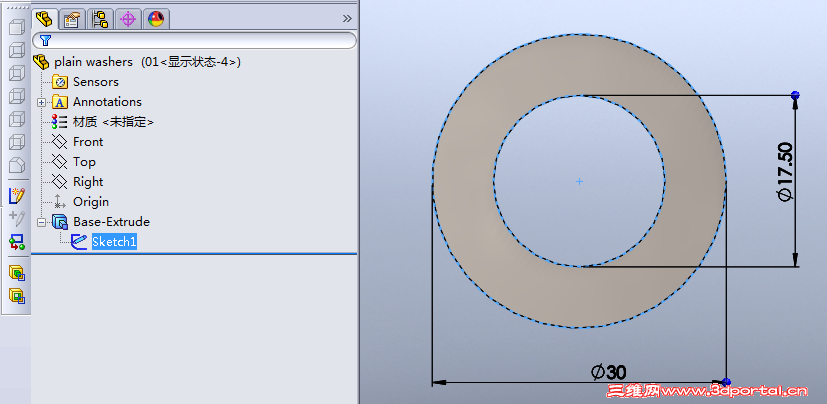The height and width of the screenshot is (404, 827).
Task: Select the Origin item in tree
Action: pyautogui.click(x=81, y=202)
